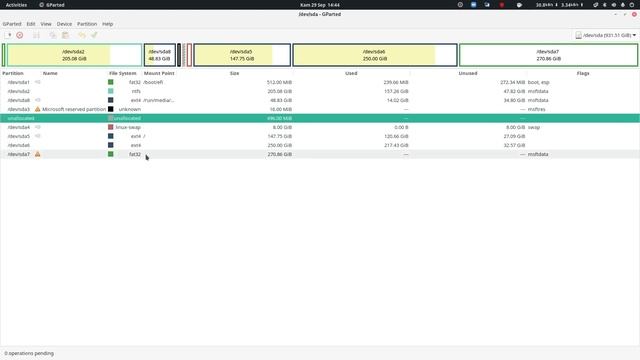
Task: Click the power icon in top panel
Action: (x=632, y=5)
